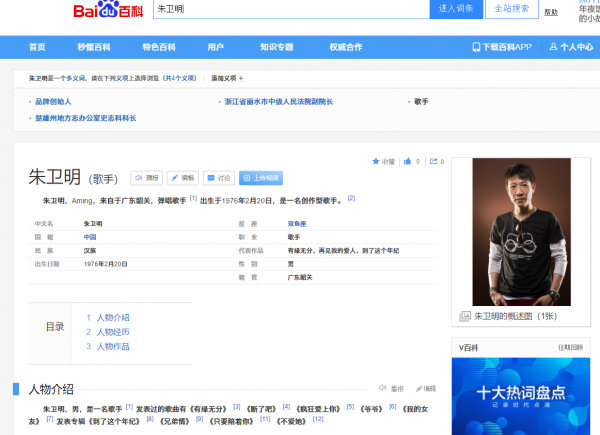
Task: Click the thumbs-up like icon
Action: pos(407,160)
